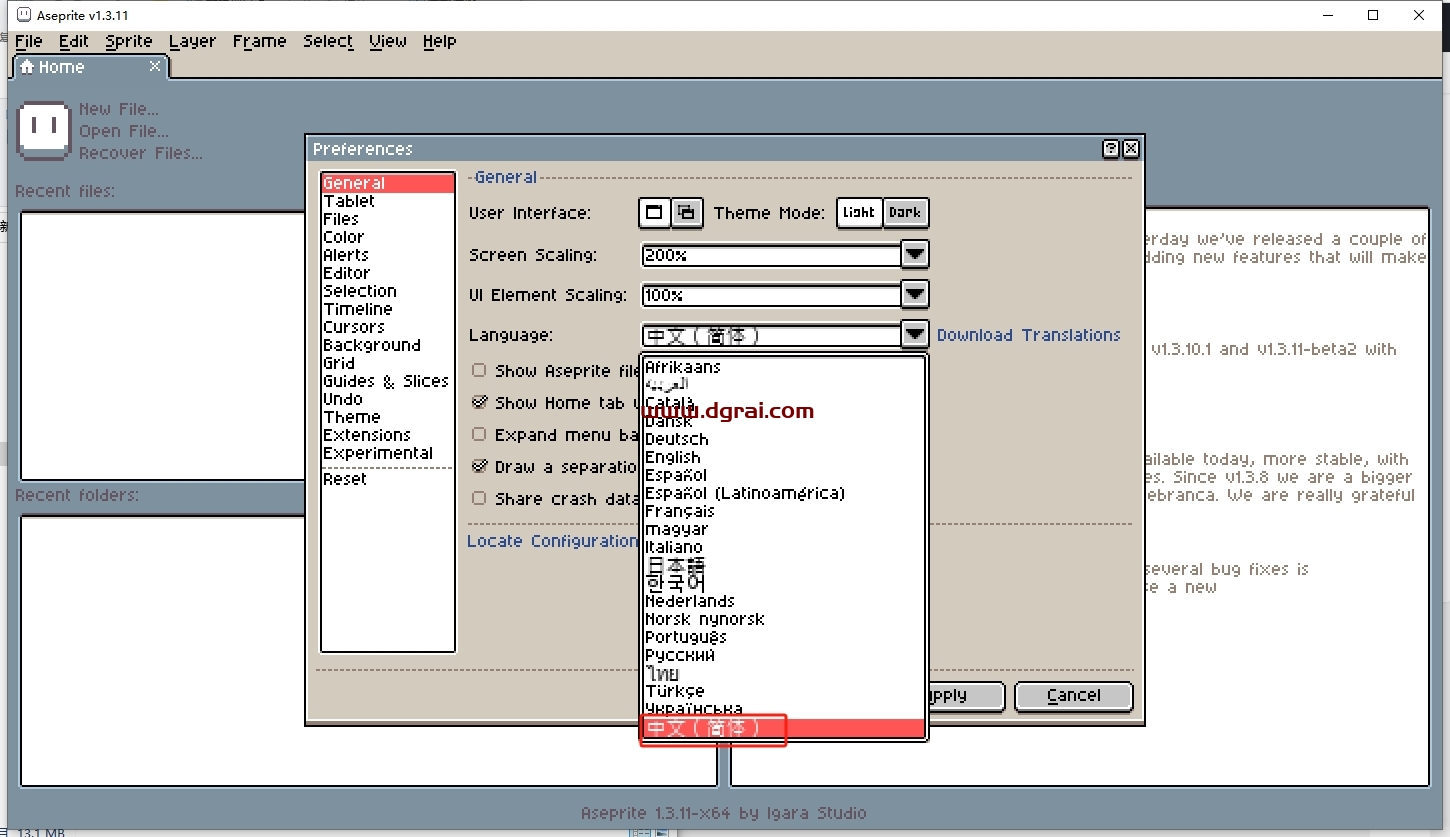
Task: Choose Deutsch from language list
Action: (784, 439)
